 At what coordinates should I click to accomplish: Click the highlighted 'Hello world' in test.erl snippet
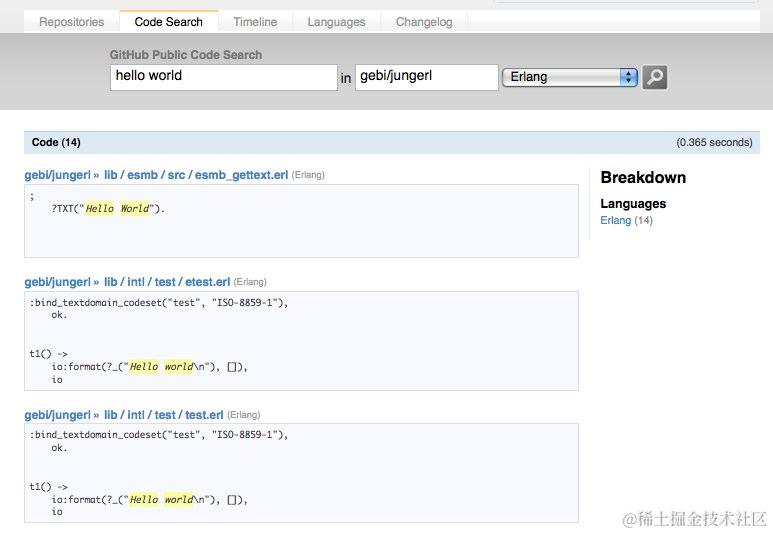(x=161, y=499)
